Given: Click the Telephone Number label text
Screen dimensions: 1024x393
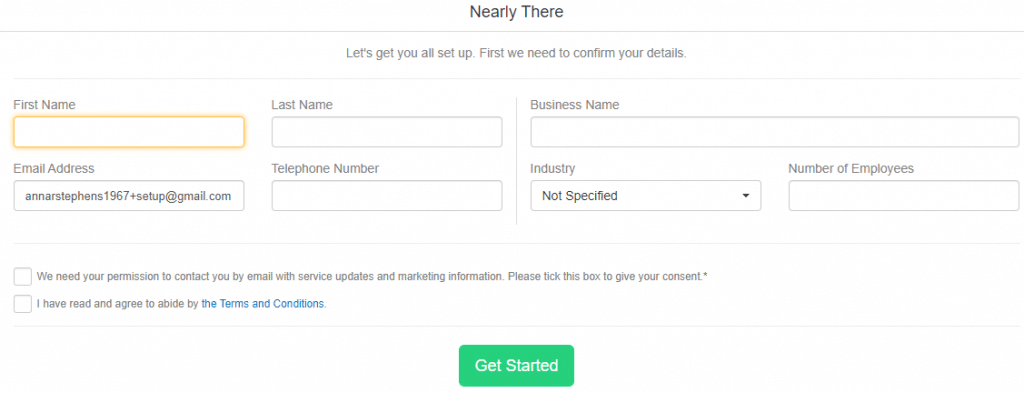Looking at the screenshot, I should [325, 168].
